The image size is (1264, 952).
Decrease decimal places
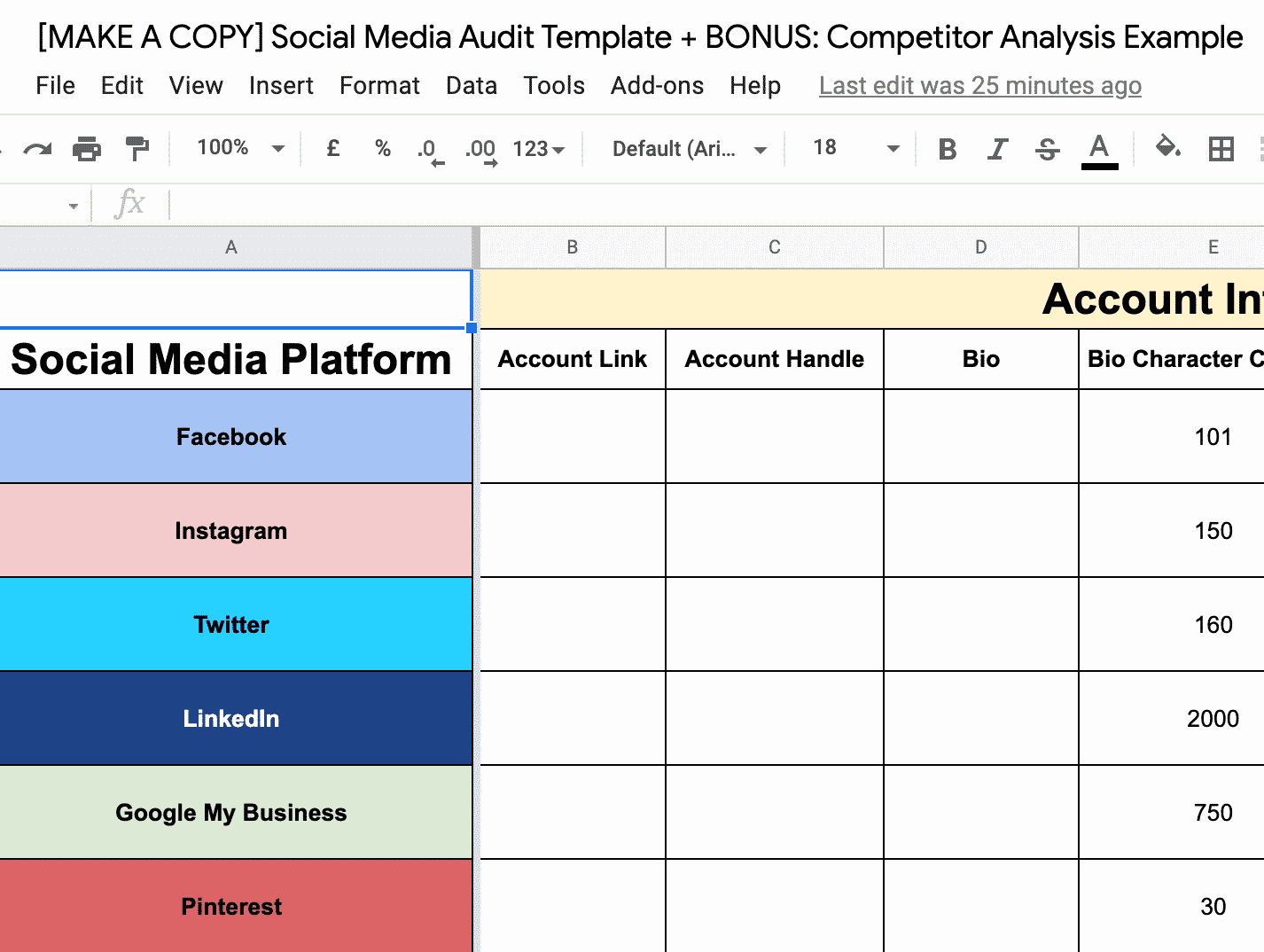click(428, 148)
